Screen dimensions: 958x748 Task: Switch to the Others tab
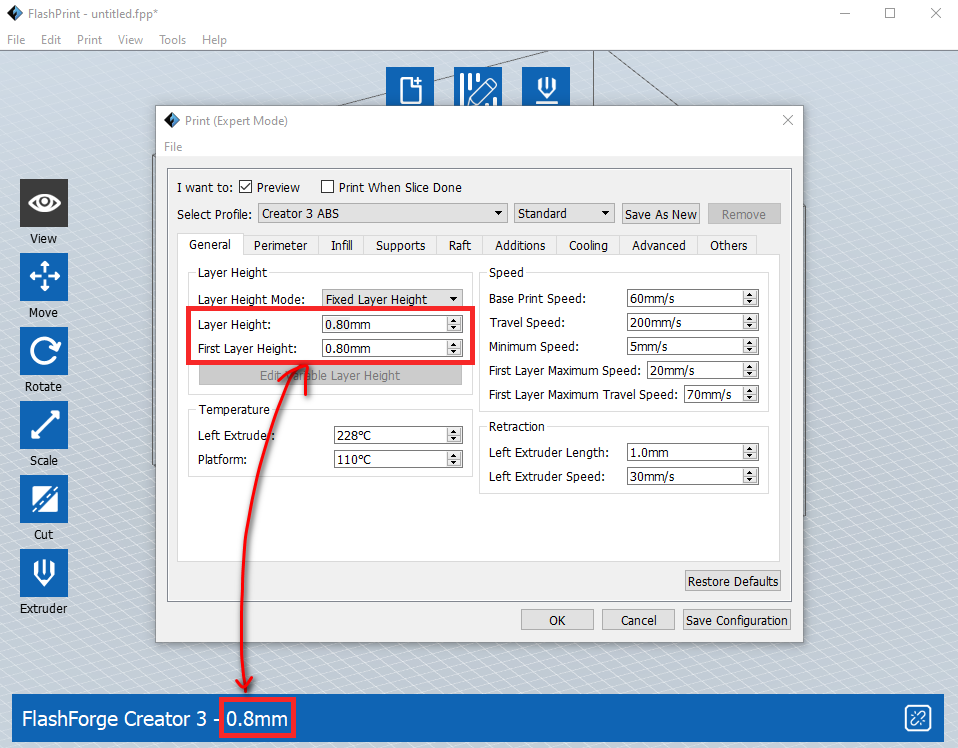[728, 246]
